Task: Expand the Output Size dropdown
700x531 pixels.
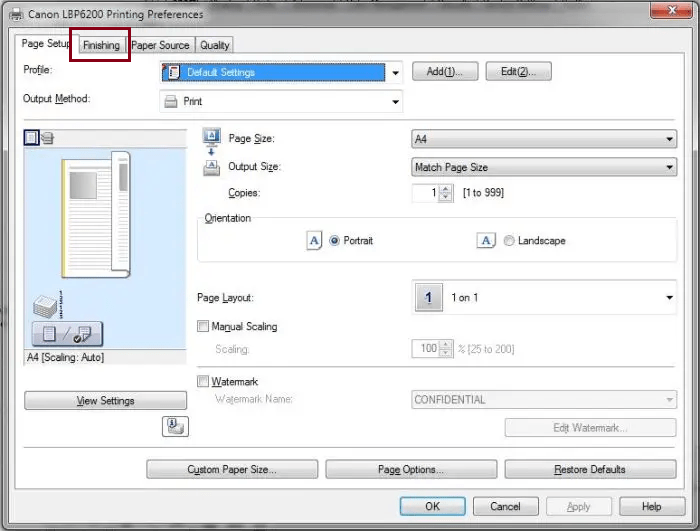Action: click(x=544, y=168)
